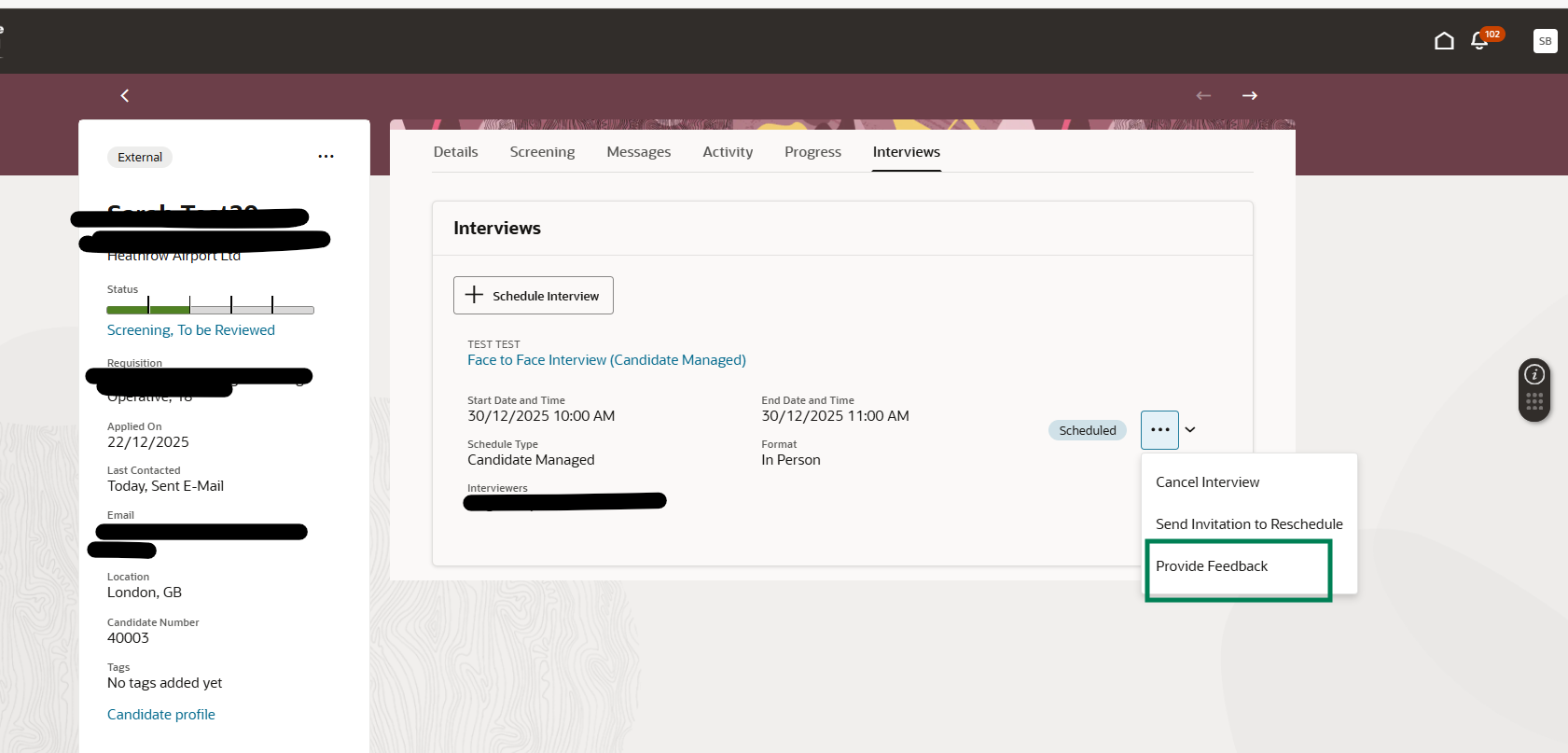
Task: Click Today, Sent E-Mail text
Action: click(165, 486)
